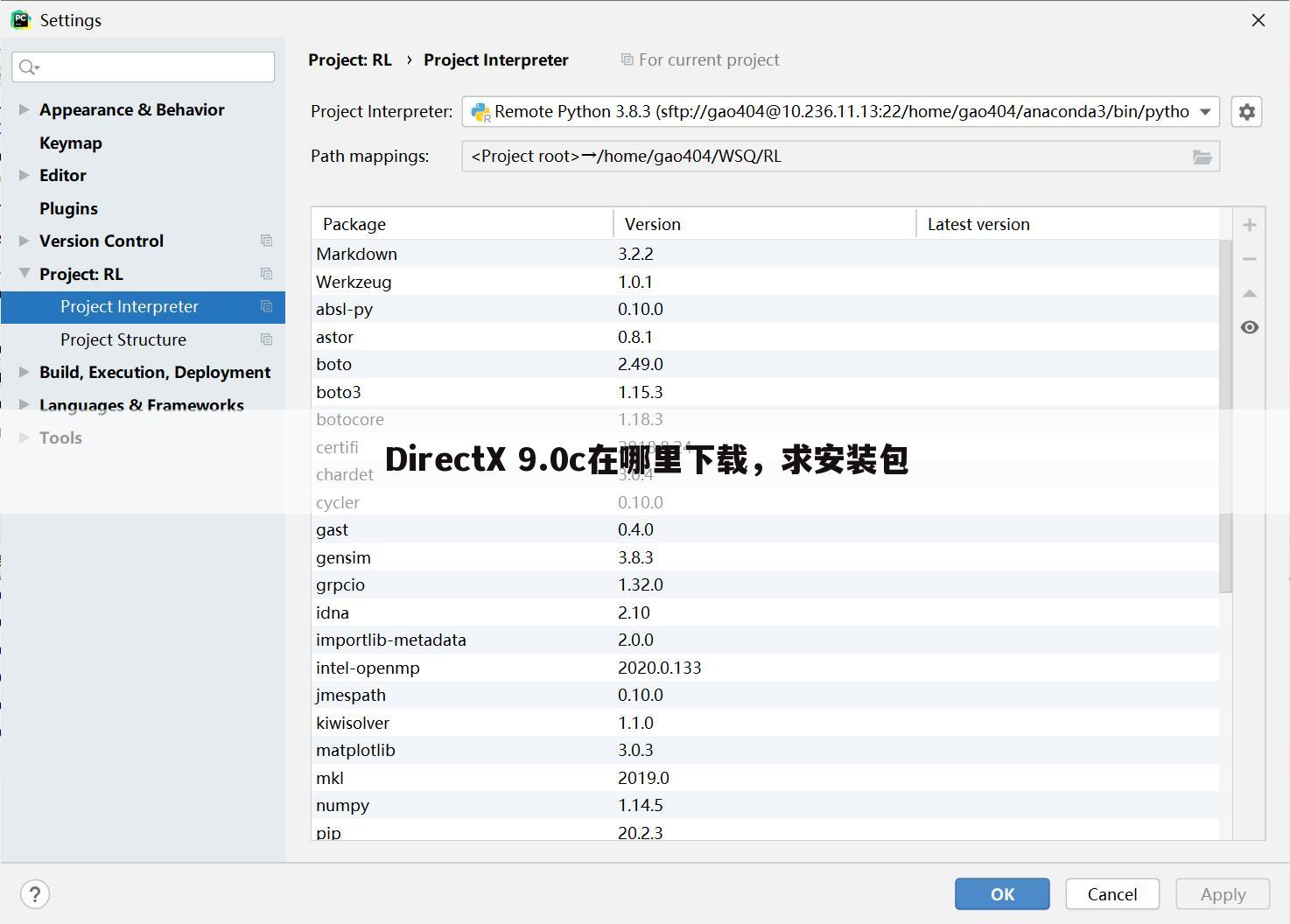The width and height of the screenshot is (1290, 924).
Task: Click the copy icon beside Project Structure
Action: coord(267,339)
